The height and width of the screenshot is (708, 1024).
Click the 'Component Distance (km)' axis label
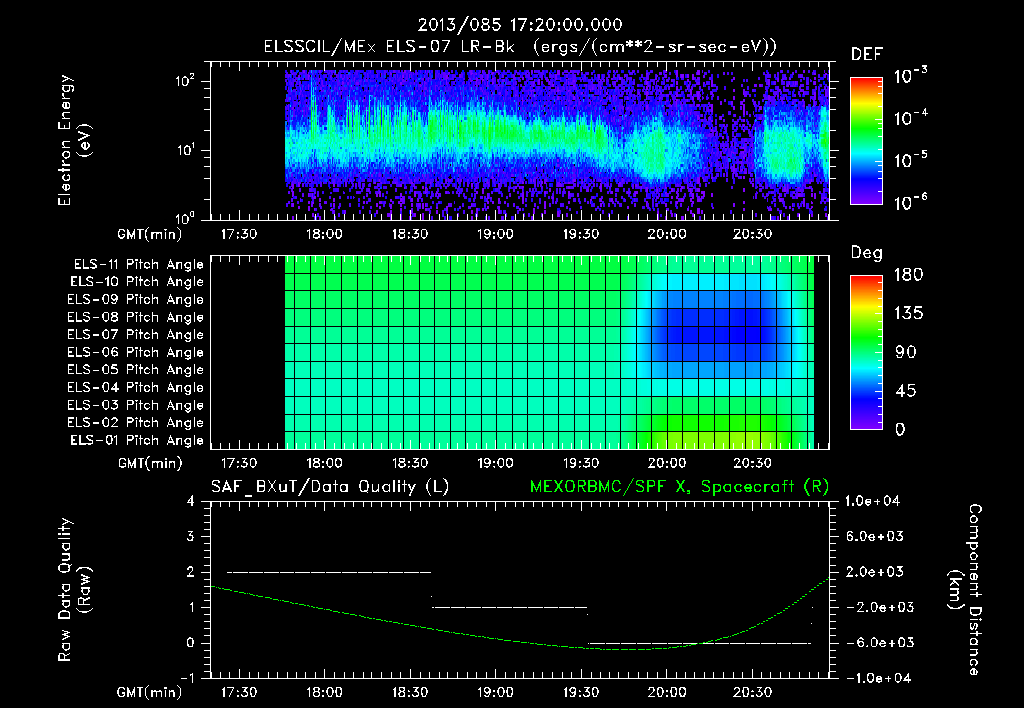(965, 590)
